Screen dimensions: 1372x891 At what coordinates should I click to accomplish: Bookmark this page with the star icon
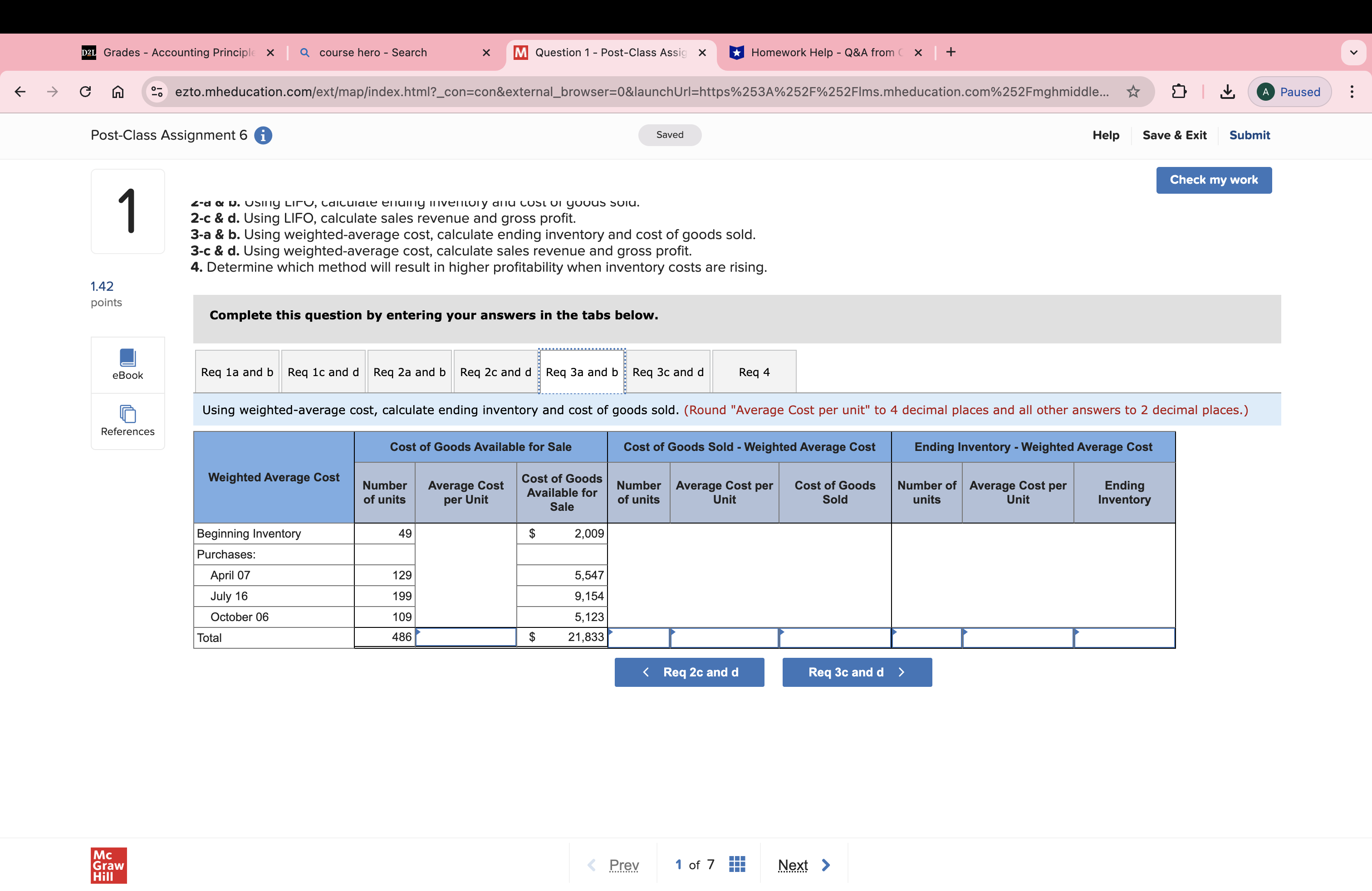(x=1133, y=91)
